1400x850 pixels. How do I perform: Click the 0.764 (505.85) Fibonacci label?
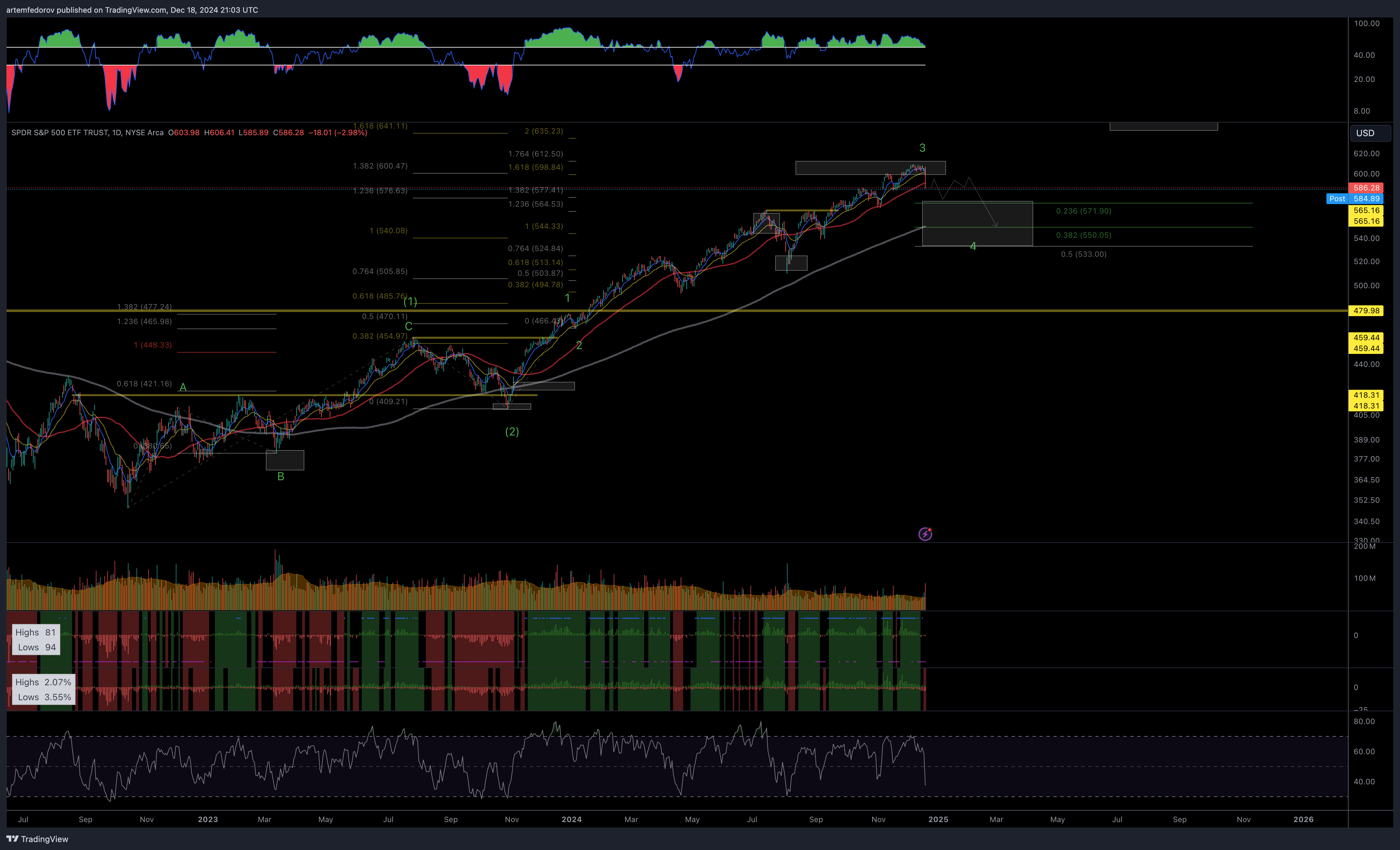(380, 271)
